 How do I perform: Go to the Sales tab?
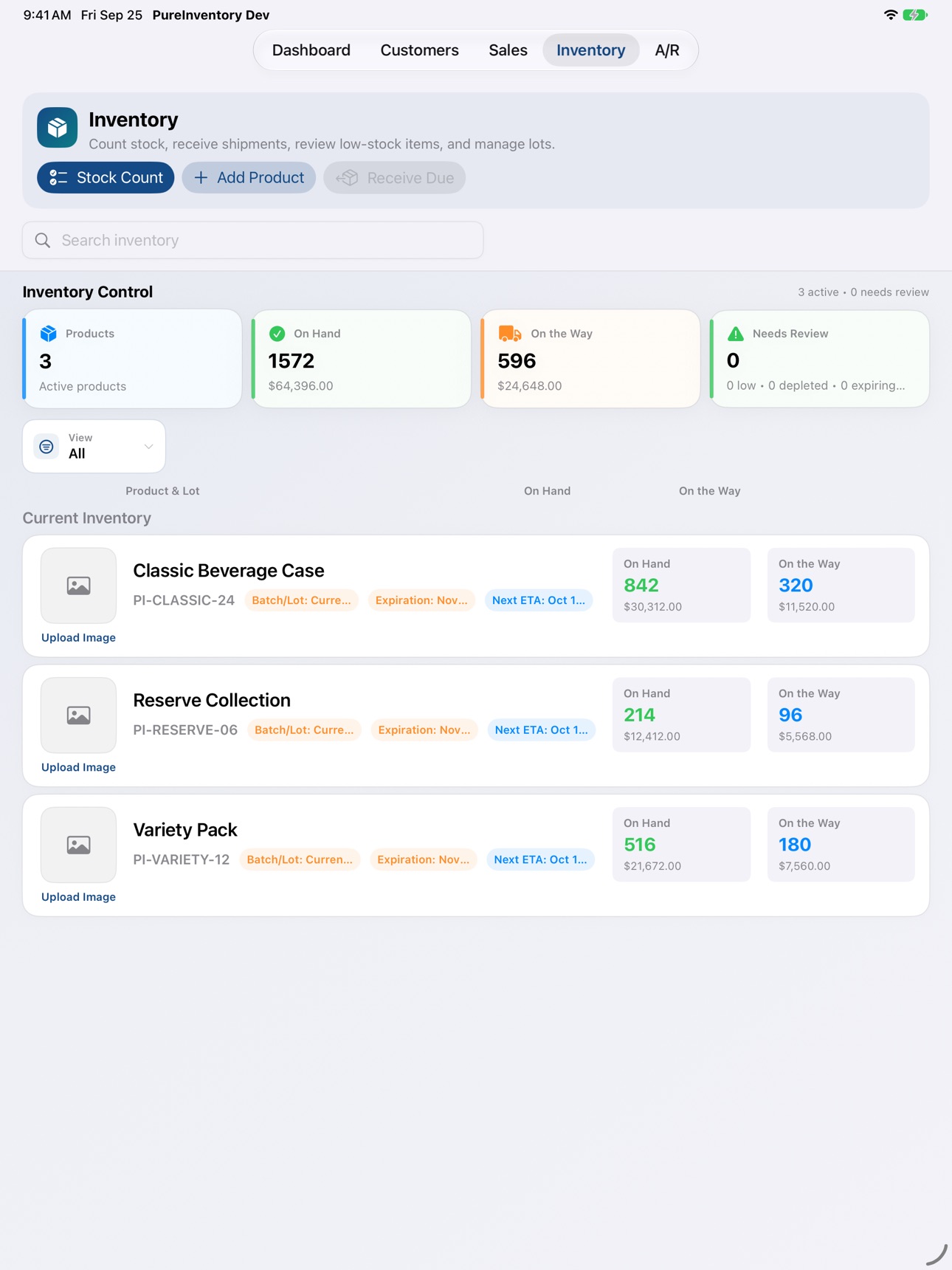tap(508, 50)
